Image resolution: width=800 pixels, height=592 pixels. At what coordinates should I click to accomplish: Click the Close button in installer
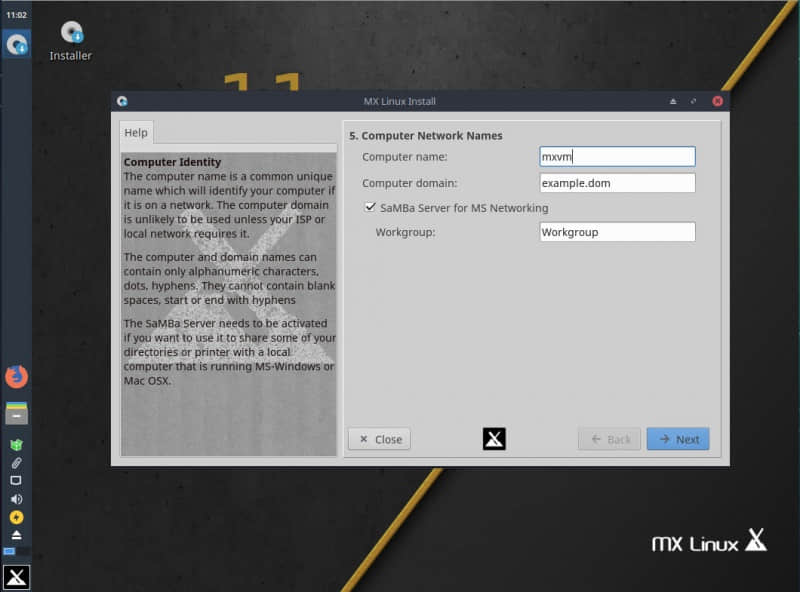pyautogui.click(x=379, y=439)
